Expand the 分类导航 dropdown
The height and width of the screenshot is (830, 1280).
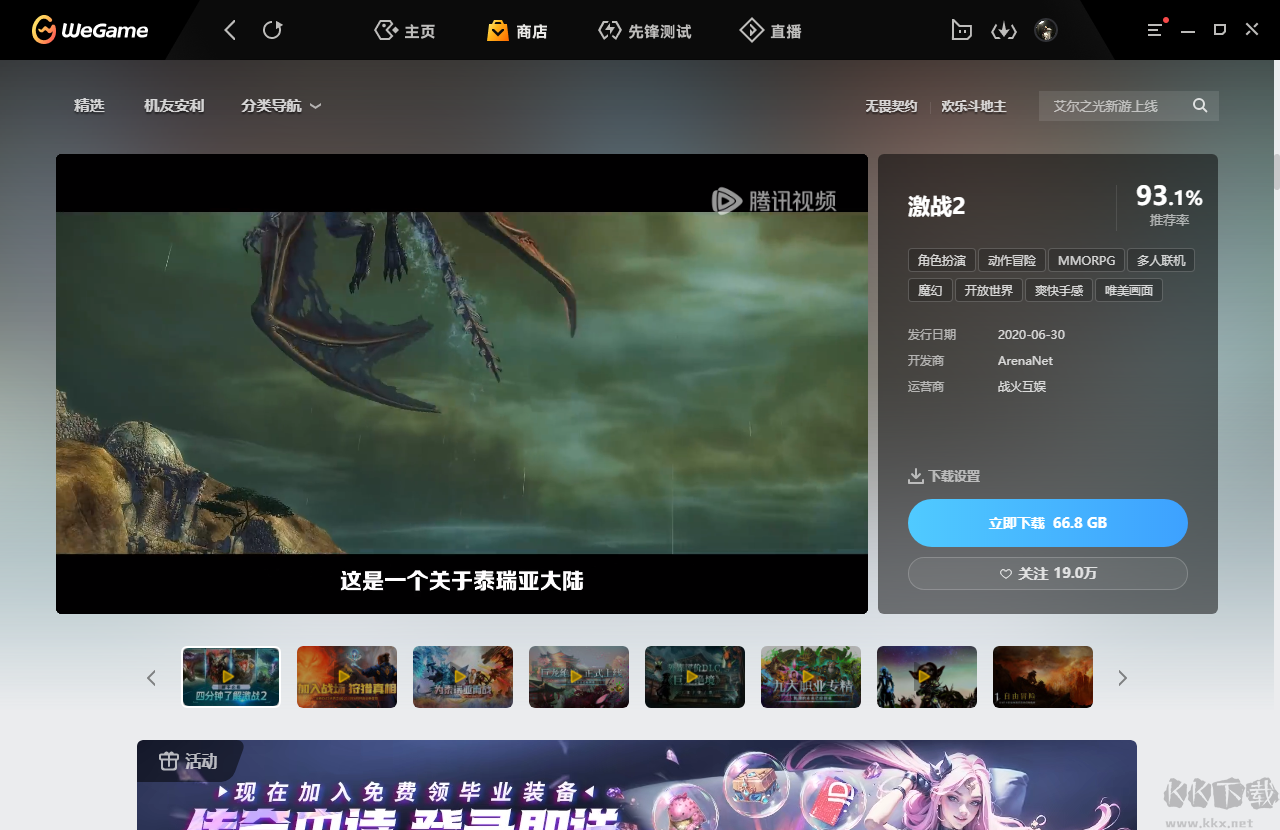click(x=281, y=106)
